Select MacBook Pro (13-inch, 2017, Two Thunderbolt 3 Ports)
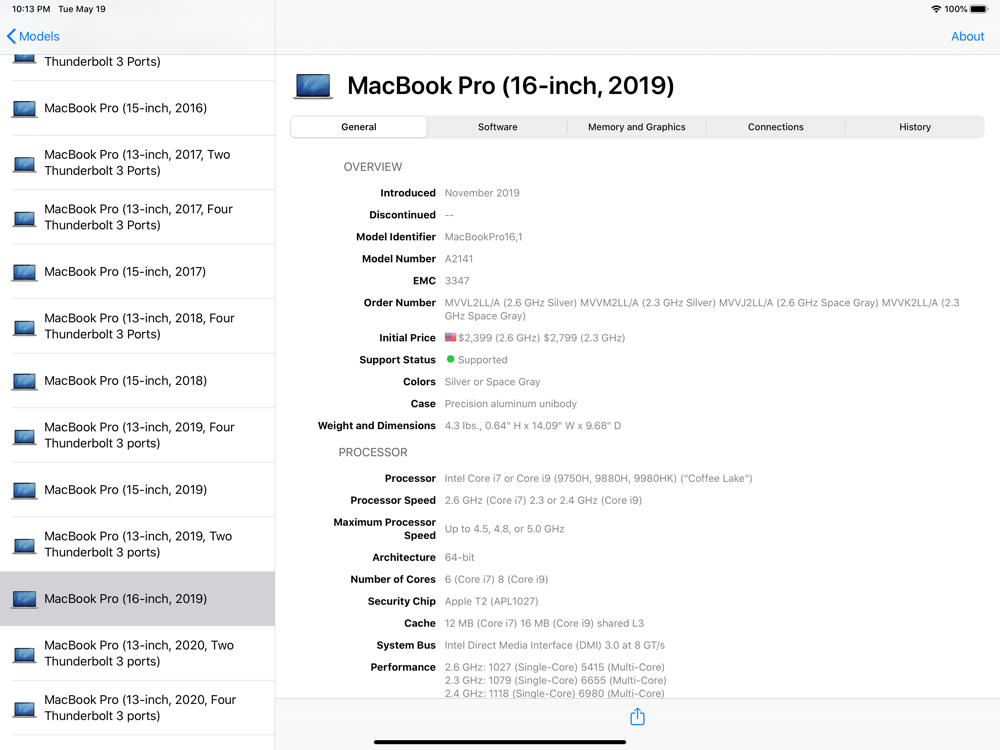This screenshot has height=750, width=1000. tap(137, 163)
